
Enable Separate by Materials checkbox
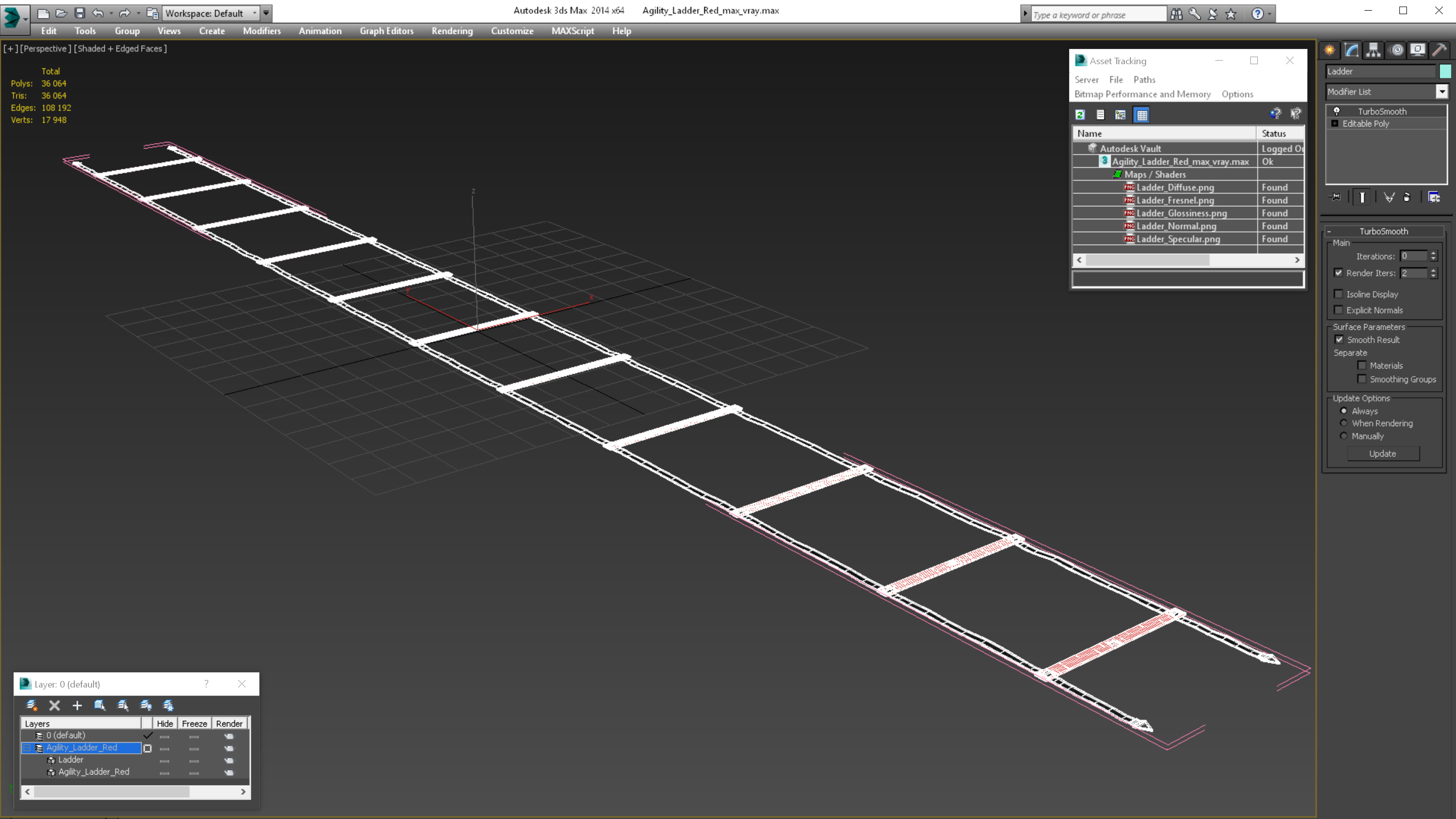click(x=1362, y=366)
